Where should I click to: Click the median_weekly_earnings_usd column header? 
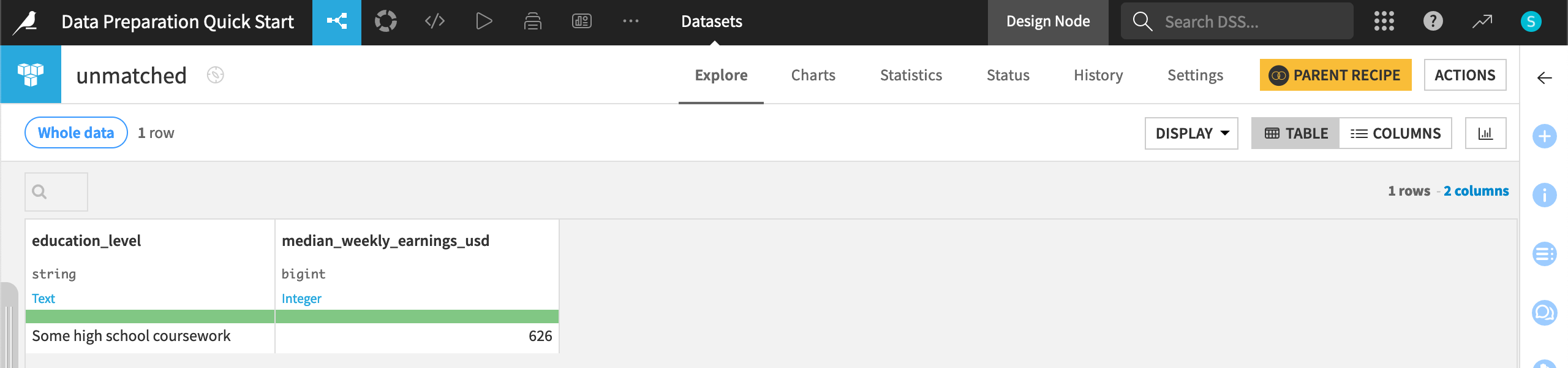385,240
